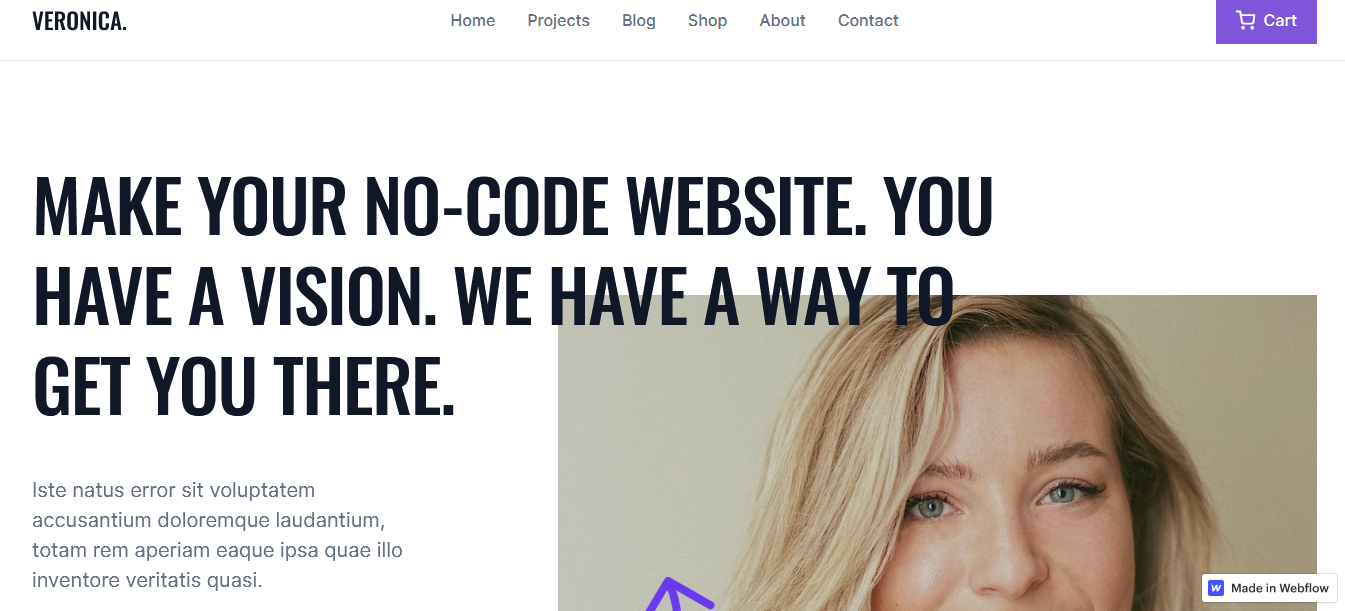Navigate to the Blog page

pyautogui.click(x=639, y=20)
